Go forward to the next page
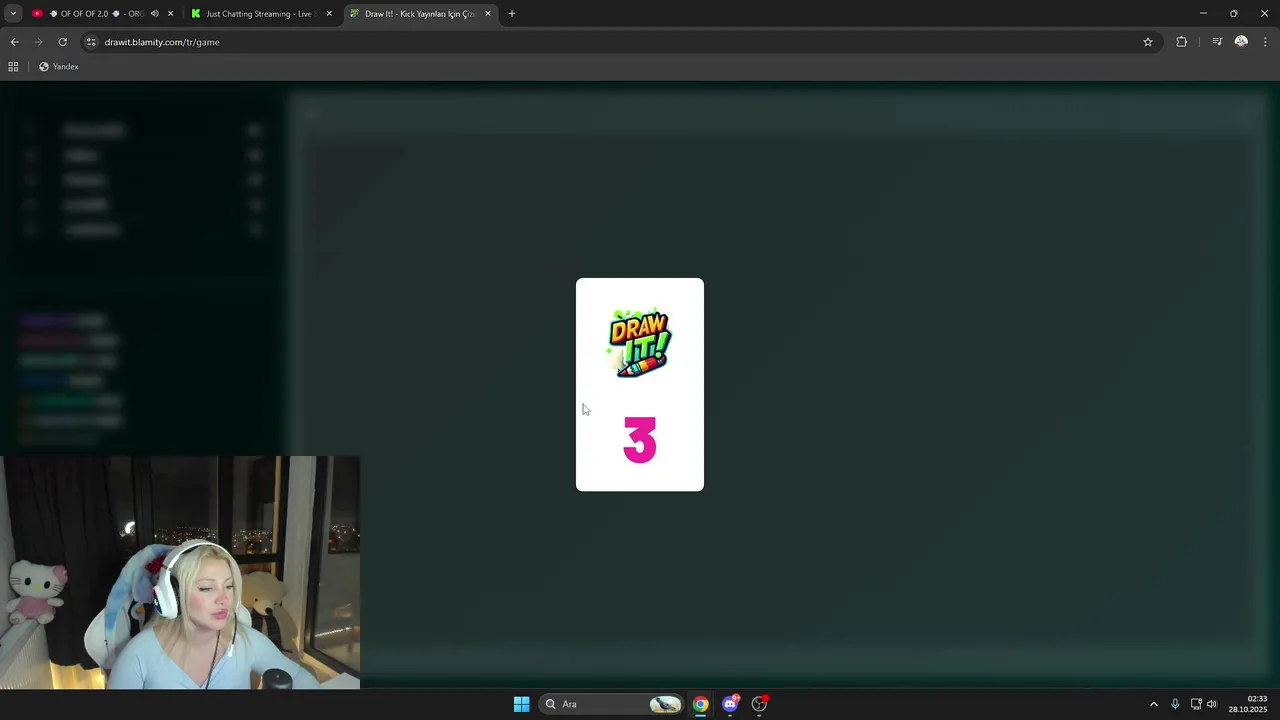1280x720 pixels. tap(38, 42)
